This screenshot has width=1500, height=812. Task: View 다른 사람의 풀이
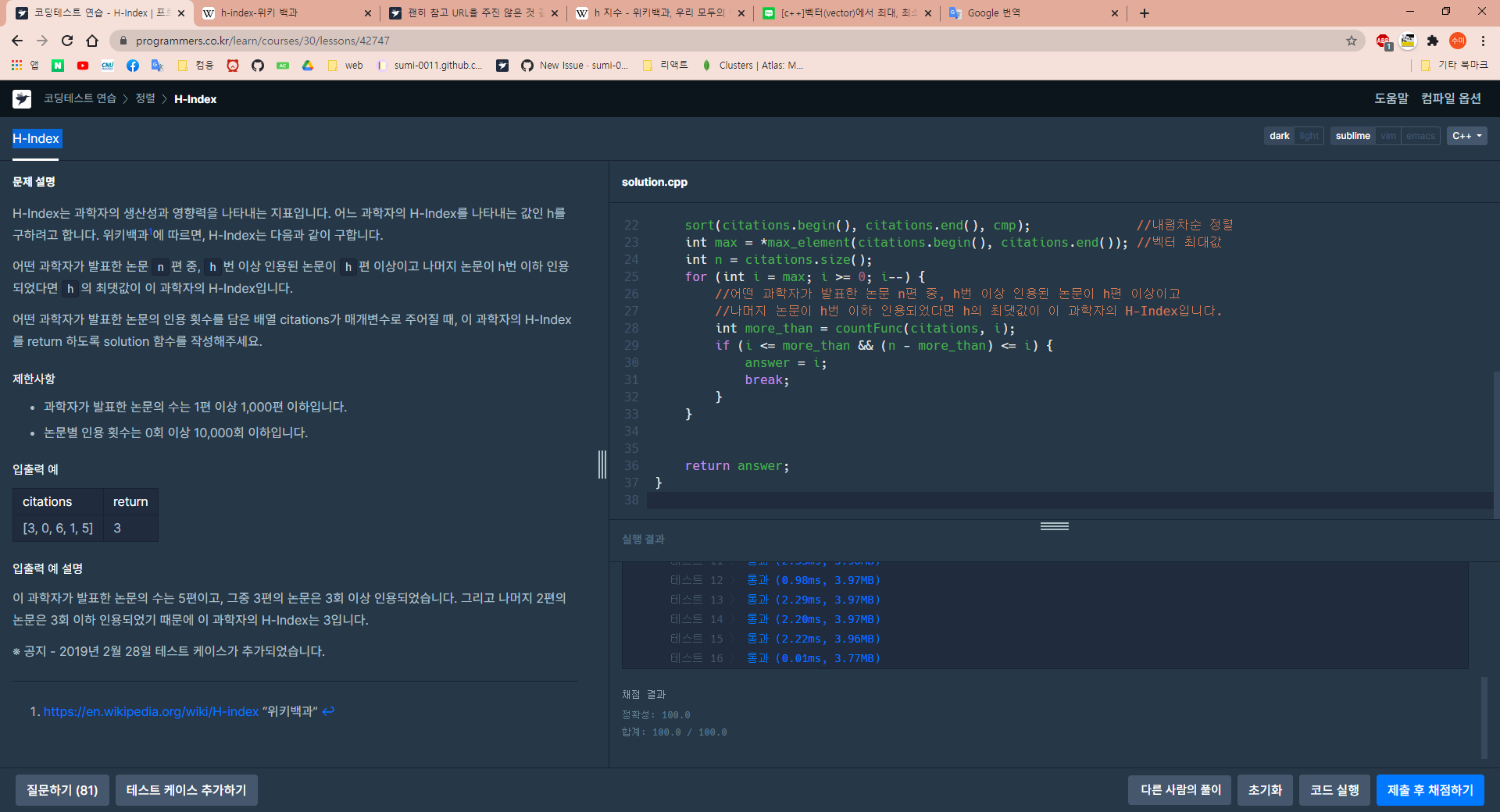click(x=1180, y=790)
